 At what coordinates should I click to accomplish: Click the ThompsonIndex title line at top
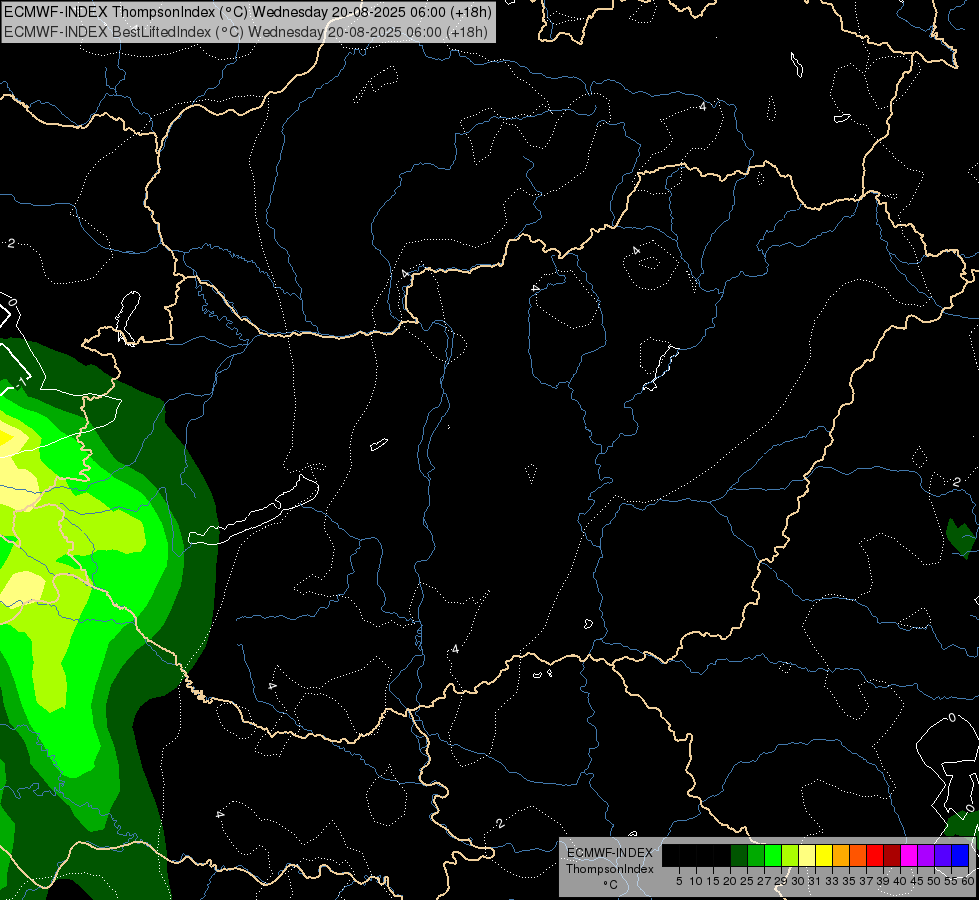pyautogui.click(x=248, y=12)
